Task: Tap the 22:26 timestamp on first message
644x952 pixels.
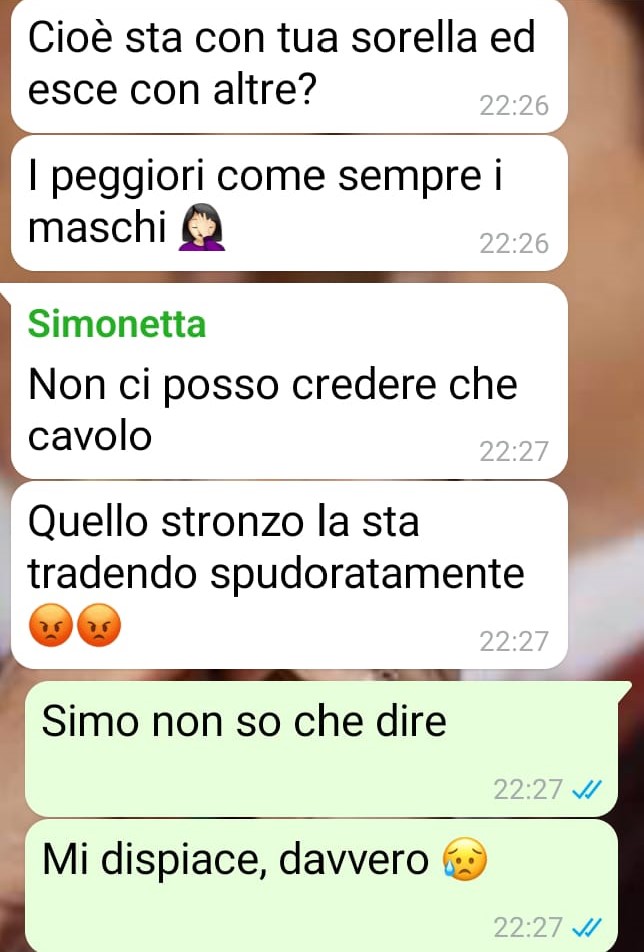Action: (514, 106)
